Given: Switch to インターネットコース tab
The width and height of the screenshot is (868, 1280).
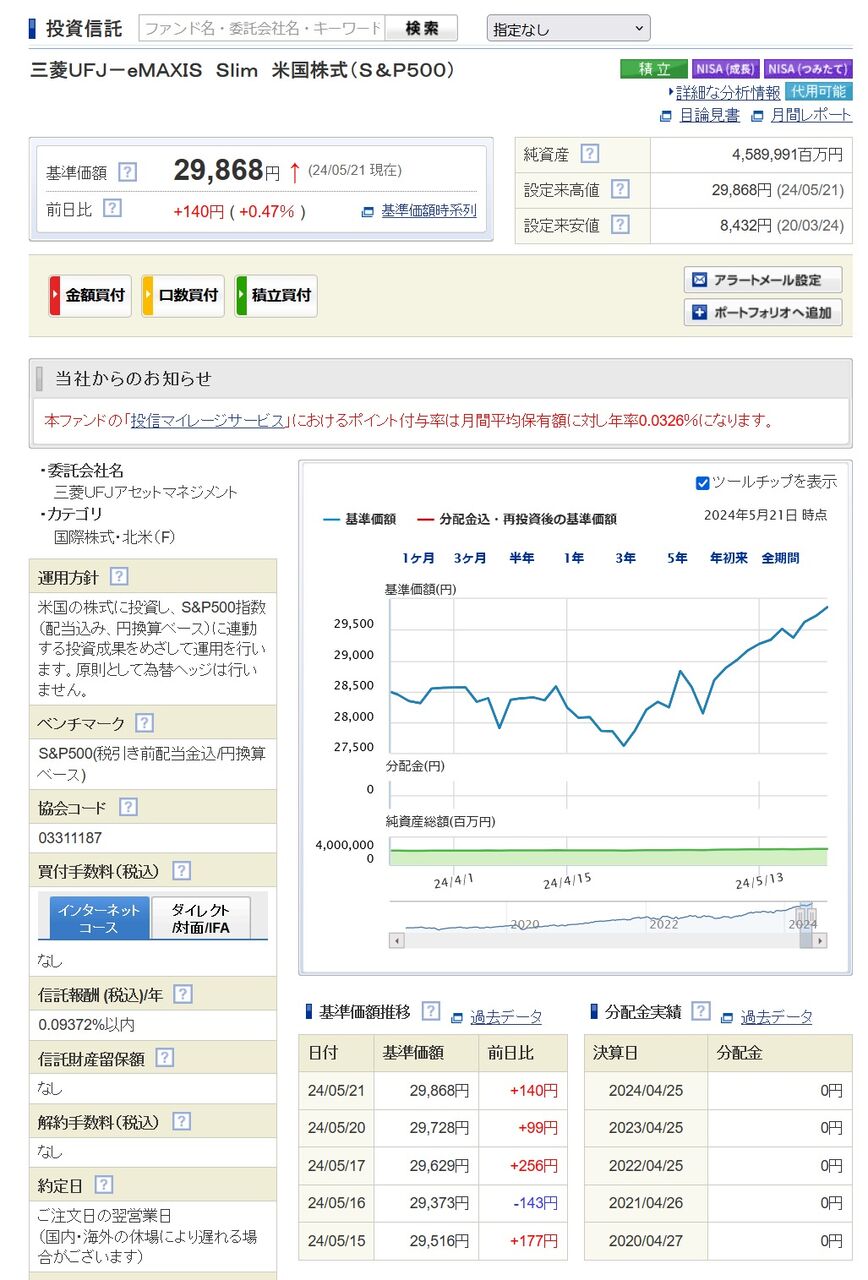Looking at the screenshot, I should coord(100,918).
